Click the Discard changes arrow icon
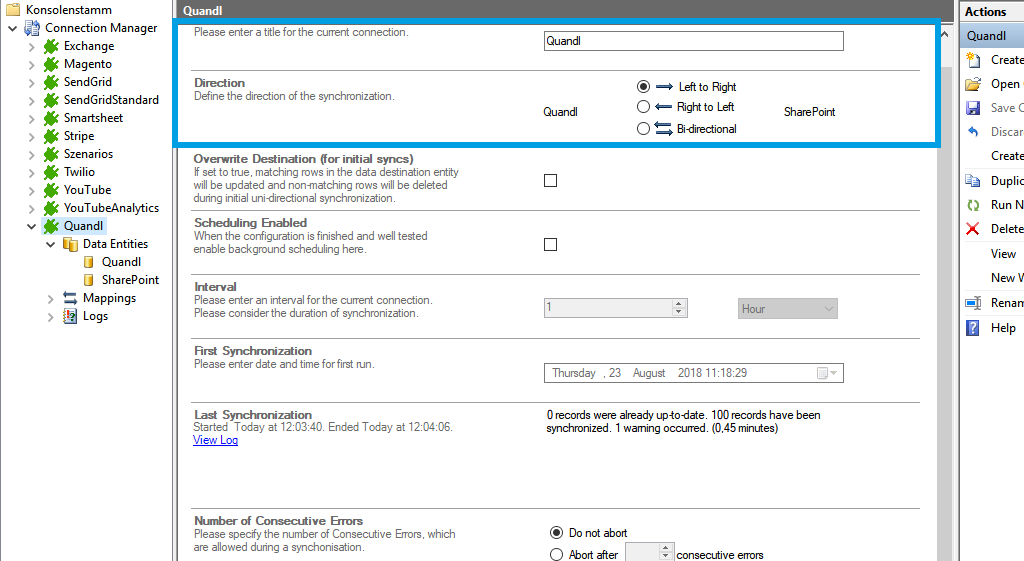This screenshot has width=1024, height=561. pos(973,132)
